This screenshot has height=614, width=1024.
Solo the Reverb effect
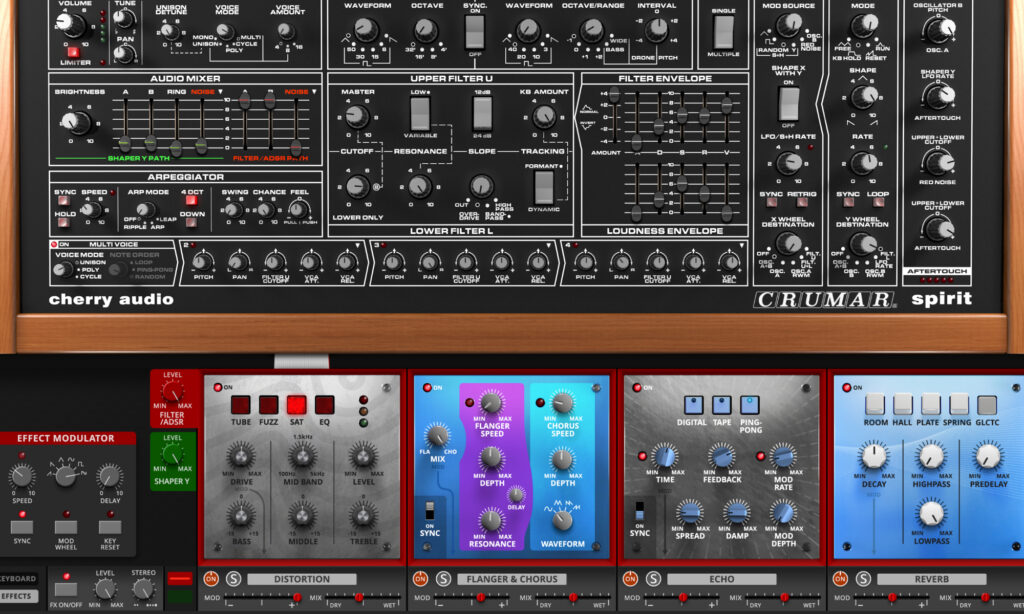click(x=863, y=579)
